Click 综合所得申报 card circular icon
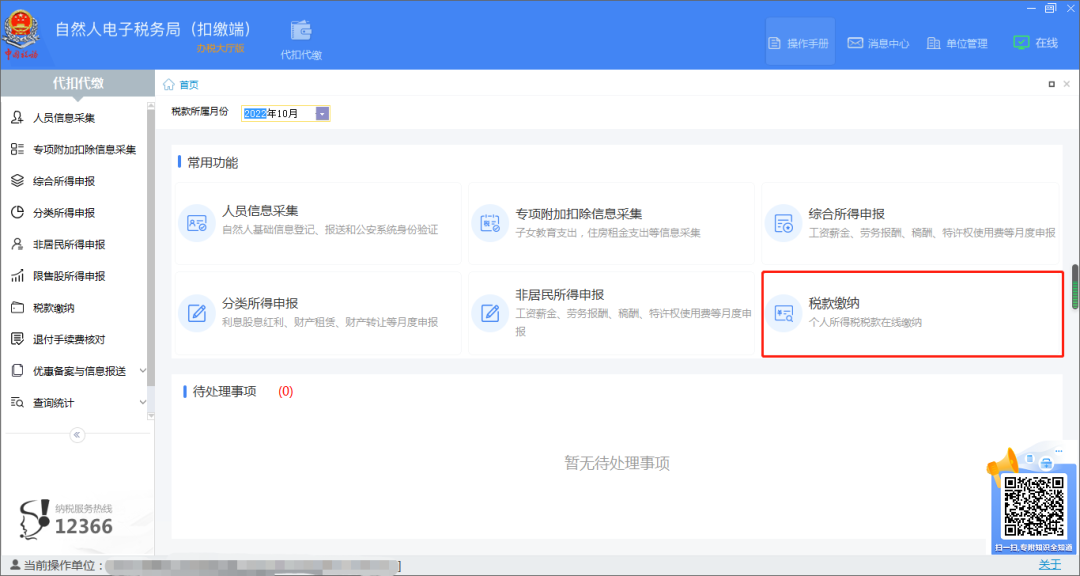The width and height of the screenshot is (1080, 576). pos(784,223)
